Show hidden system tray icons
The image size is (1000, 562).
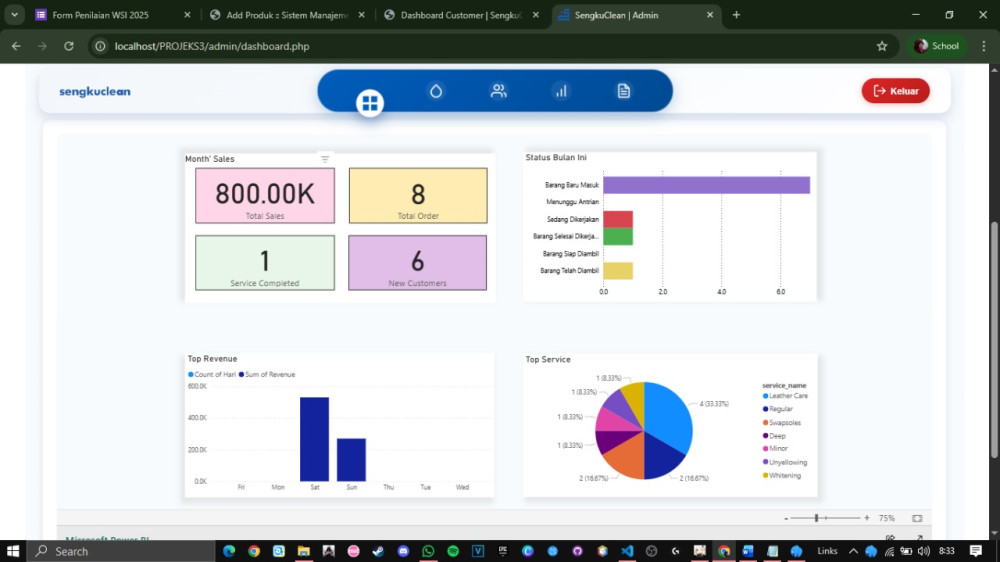pos(852,551)
